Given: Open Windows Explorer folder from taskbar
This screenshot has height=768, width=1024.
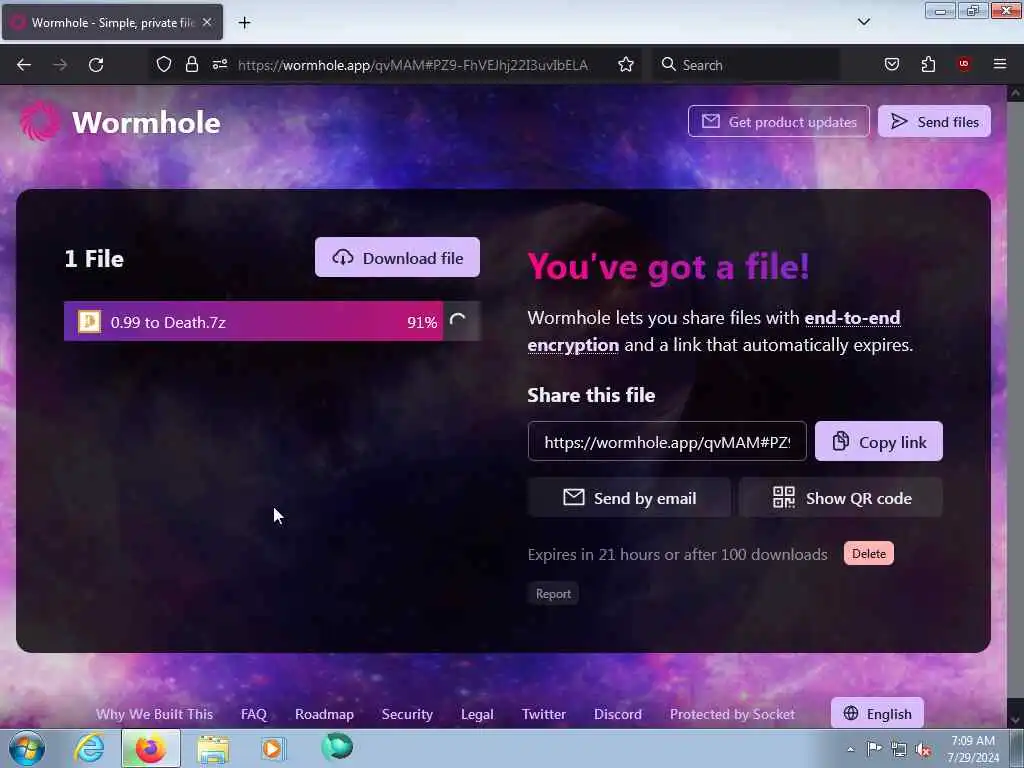Looking at the screenshot, I should pos(213,749).
